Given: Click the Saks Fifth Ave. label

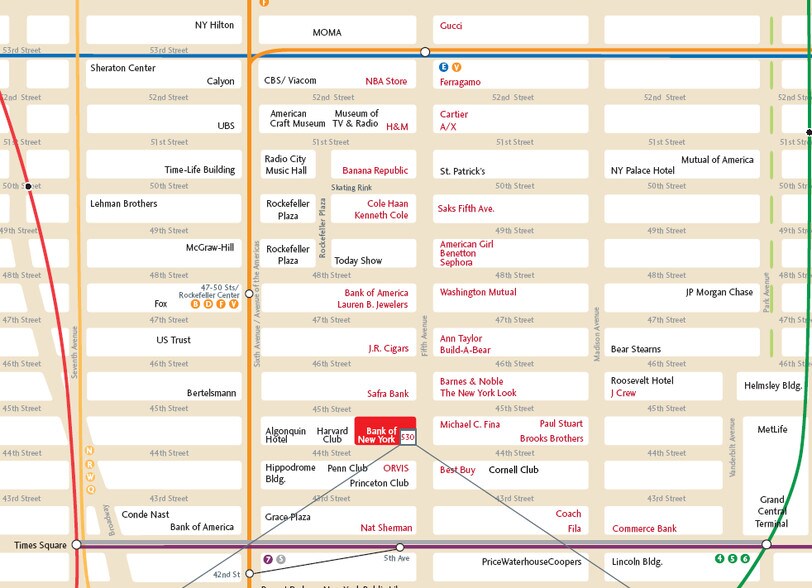Looking at the screenshot, I should pyautogui.click(x=466, y=208).
